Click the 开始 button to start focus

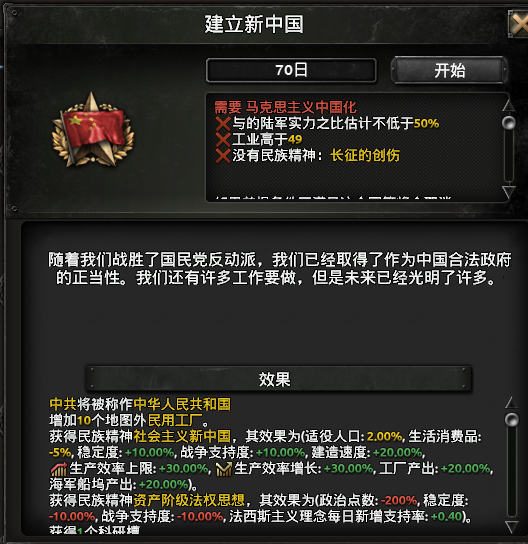tap(449, 70)
